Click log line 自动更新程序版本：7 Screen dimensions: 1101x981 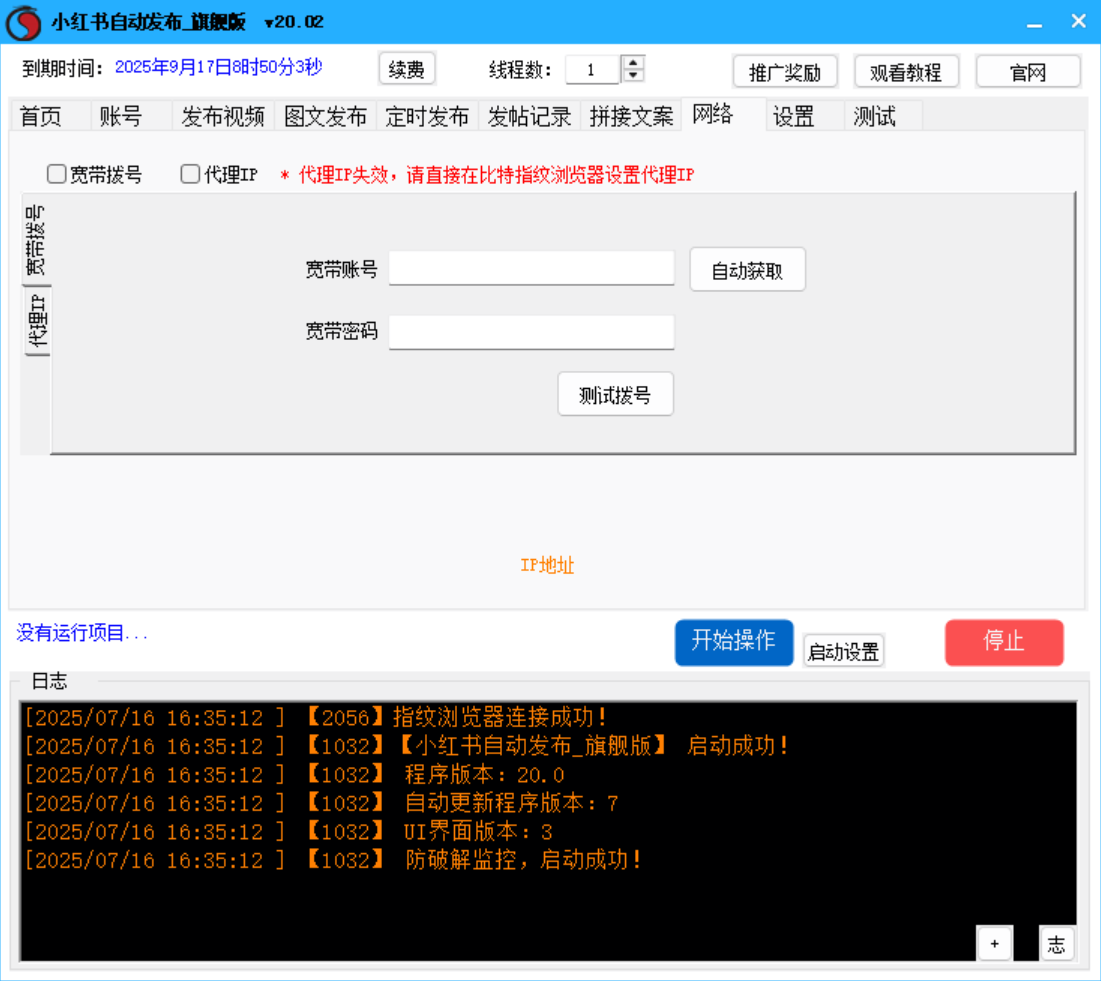pyautogui.click(x=322, y=803)
